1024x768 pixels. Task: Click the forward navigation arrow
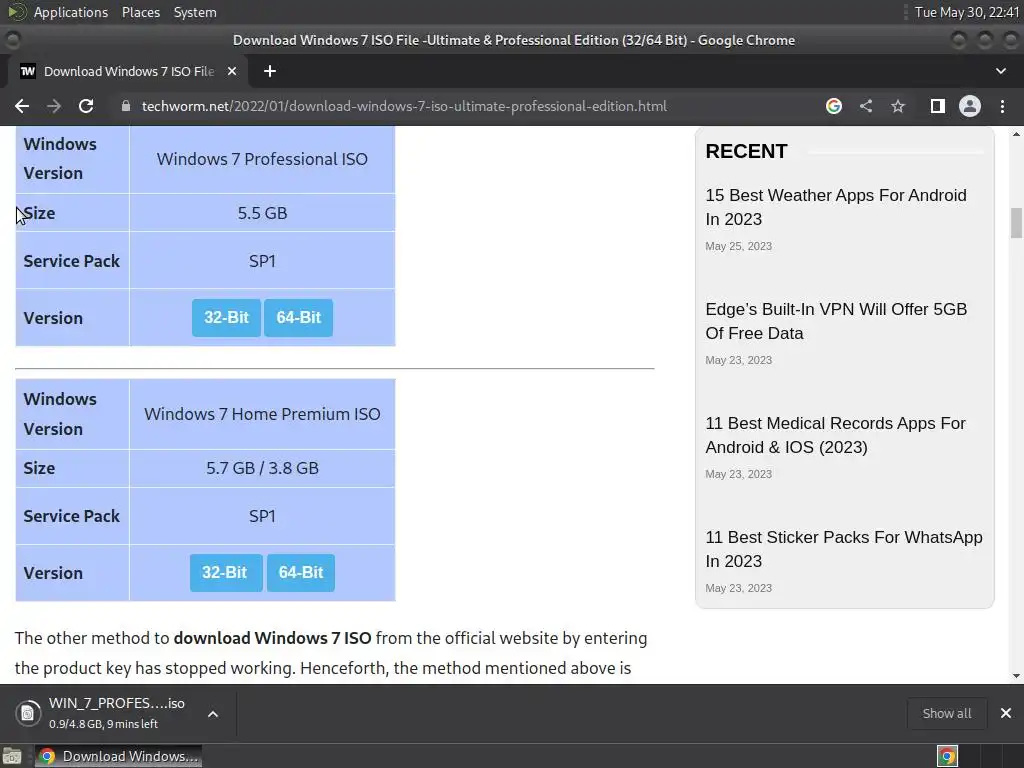(54, 106)
